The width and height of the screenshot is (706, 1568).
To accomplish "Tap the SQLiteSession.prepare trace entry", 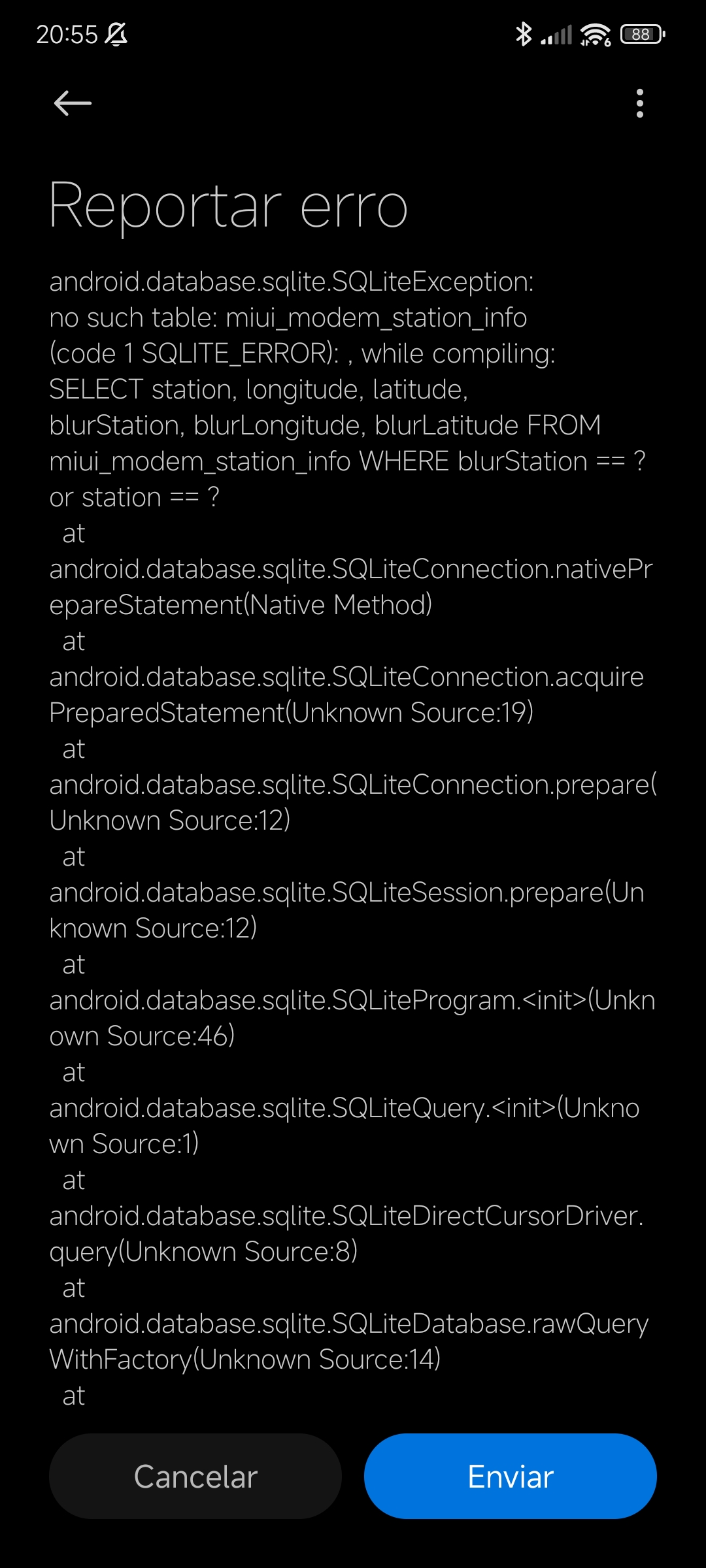I will pyautogui.click(x=347, y=910).
